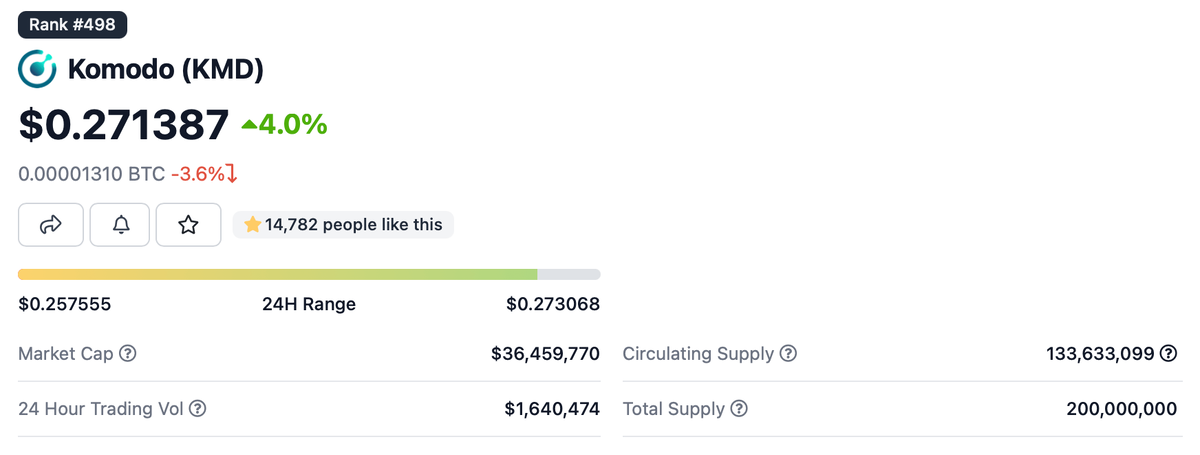Viewport: 1200px width, 455px height.
Task: Click the 24H Range progress bar
Action: pyautogui.click(x=309, y=274)
